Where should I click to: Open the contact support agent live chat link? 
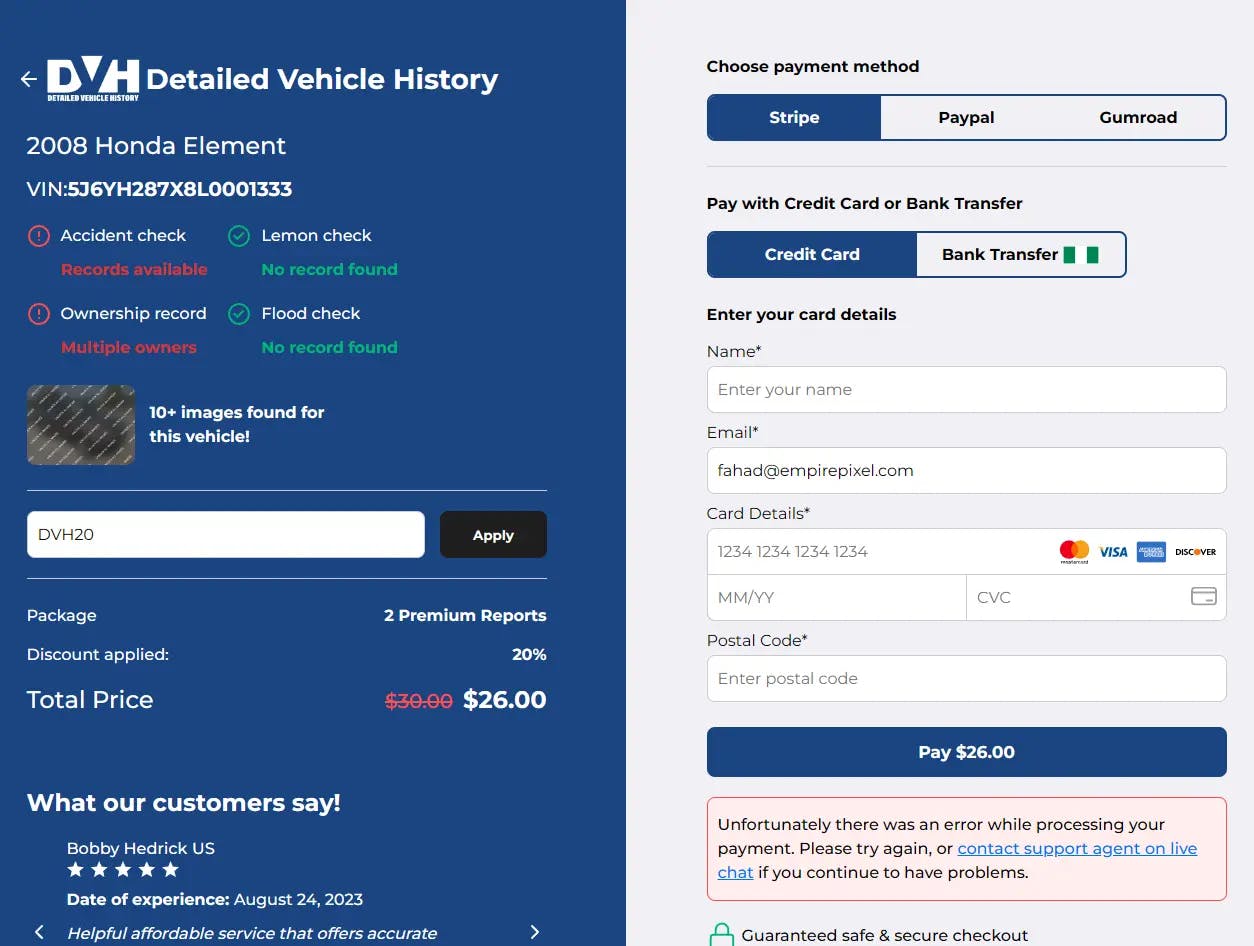pyautogui.click(x=1077, y=848)
